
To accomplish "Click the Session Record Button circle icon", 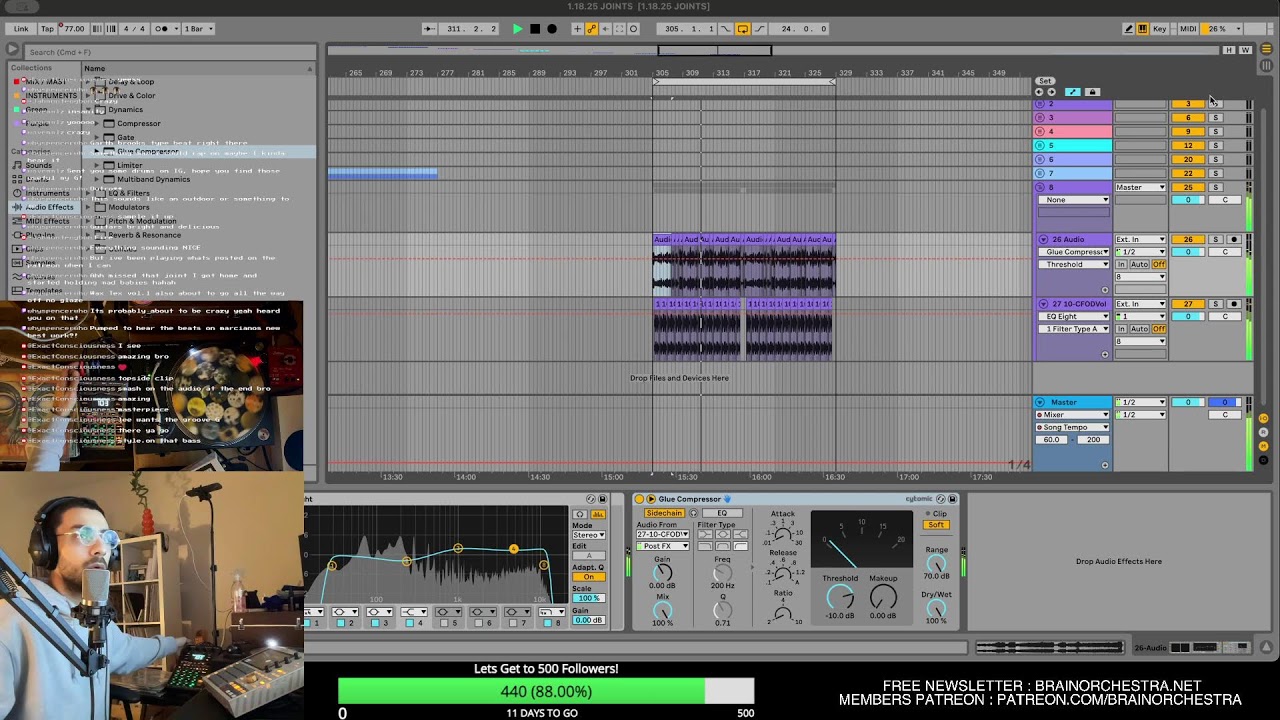I will [633, 29].
